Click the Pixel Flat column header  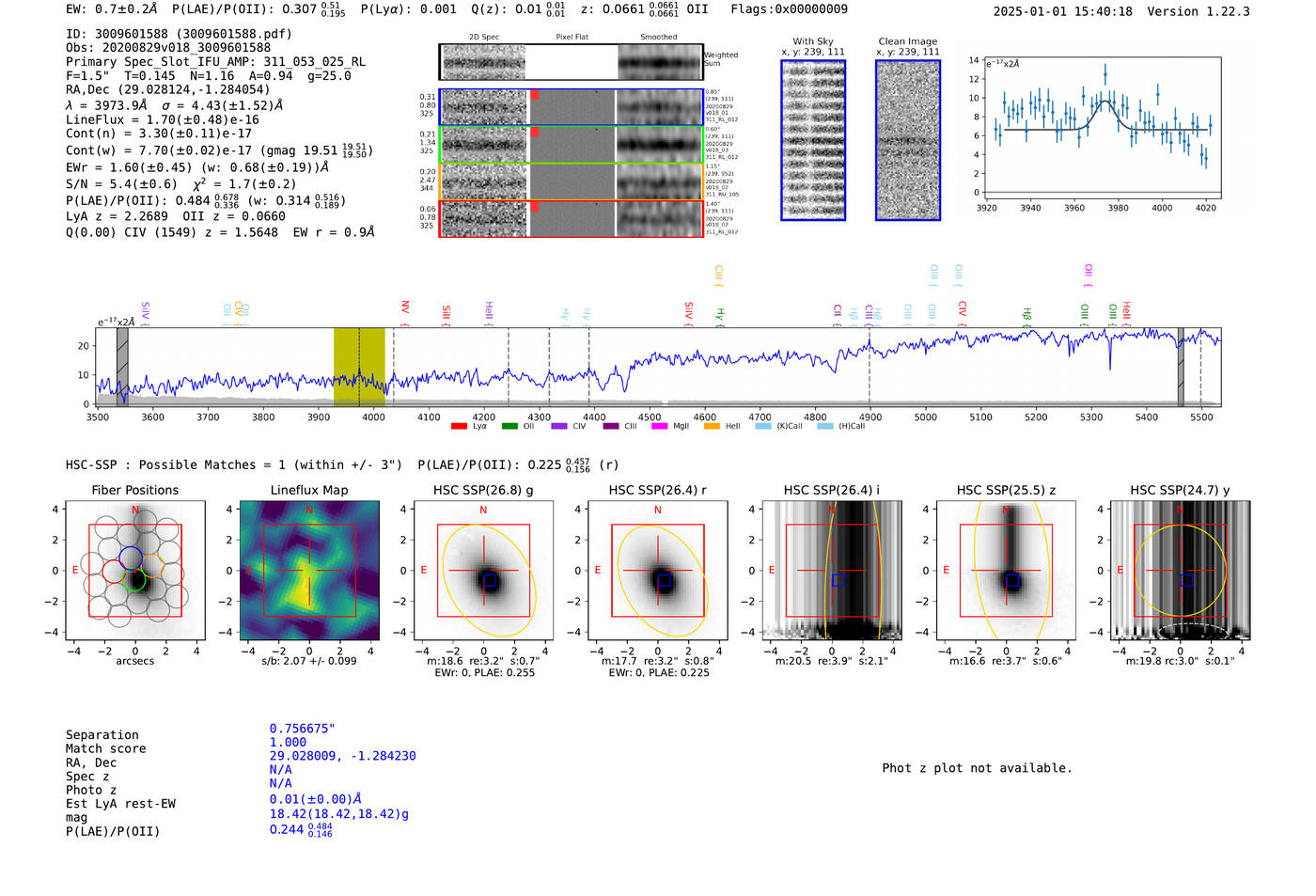pyautogui.click(x=572, y=38)
